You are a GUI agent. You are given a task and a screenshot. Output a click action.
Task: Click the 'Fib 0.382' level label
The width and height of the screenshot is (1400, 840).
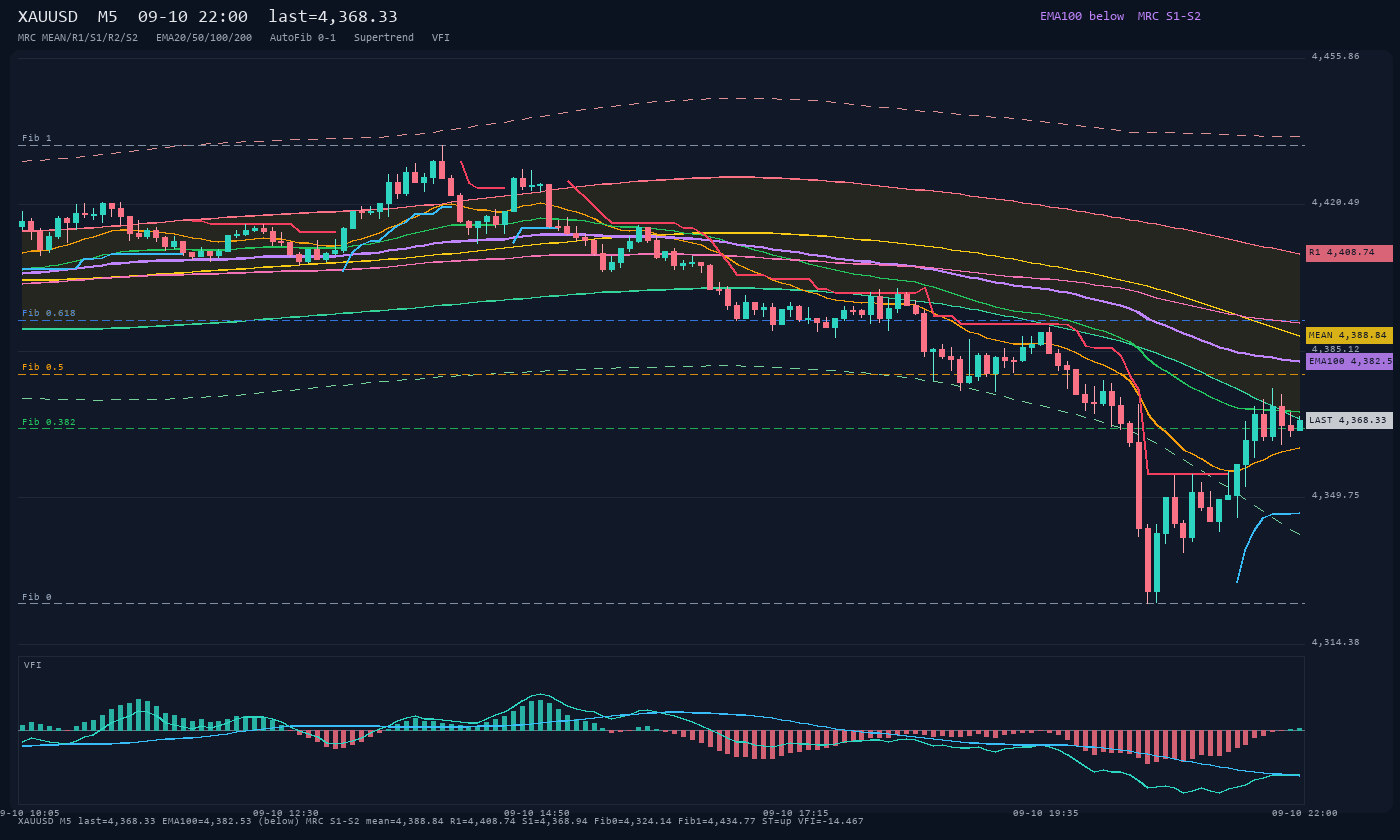tap(49, 422)
